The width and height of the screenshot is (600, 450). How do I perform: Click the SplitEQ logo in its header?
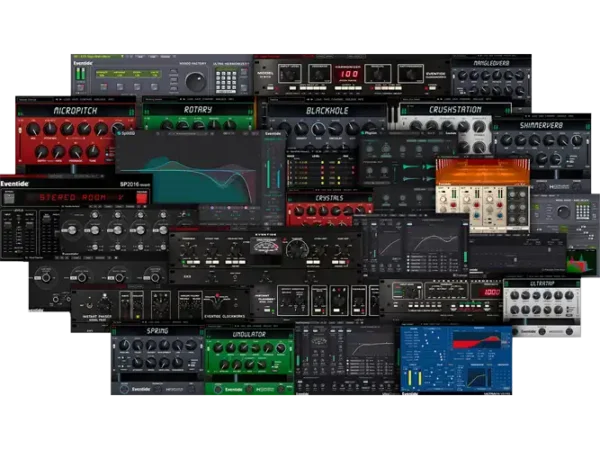coord(126,133)
